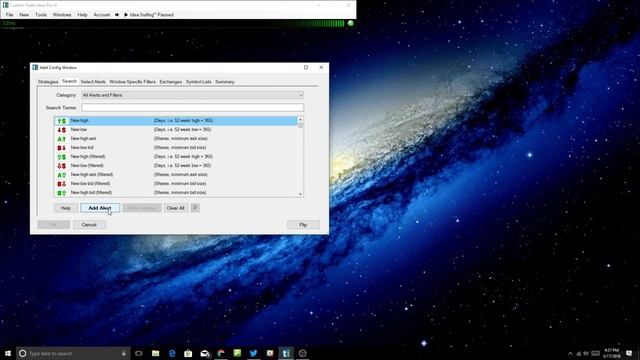Image resolution: width=640 pixels, height=360 pixels.
Task: Select the "New high ask" row text
Action: [83, 139]
